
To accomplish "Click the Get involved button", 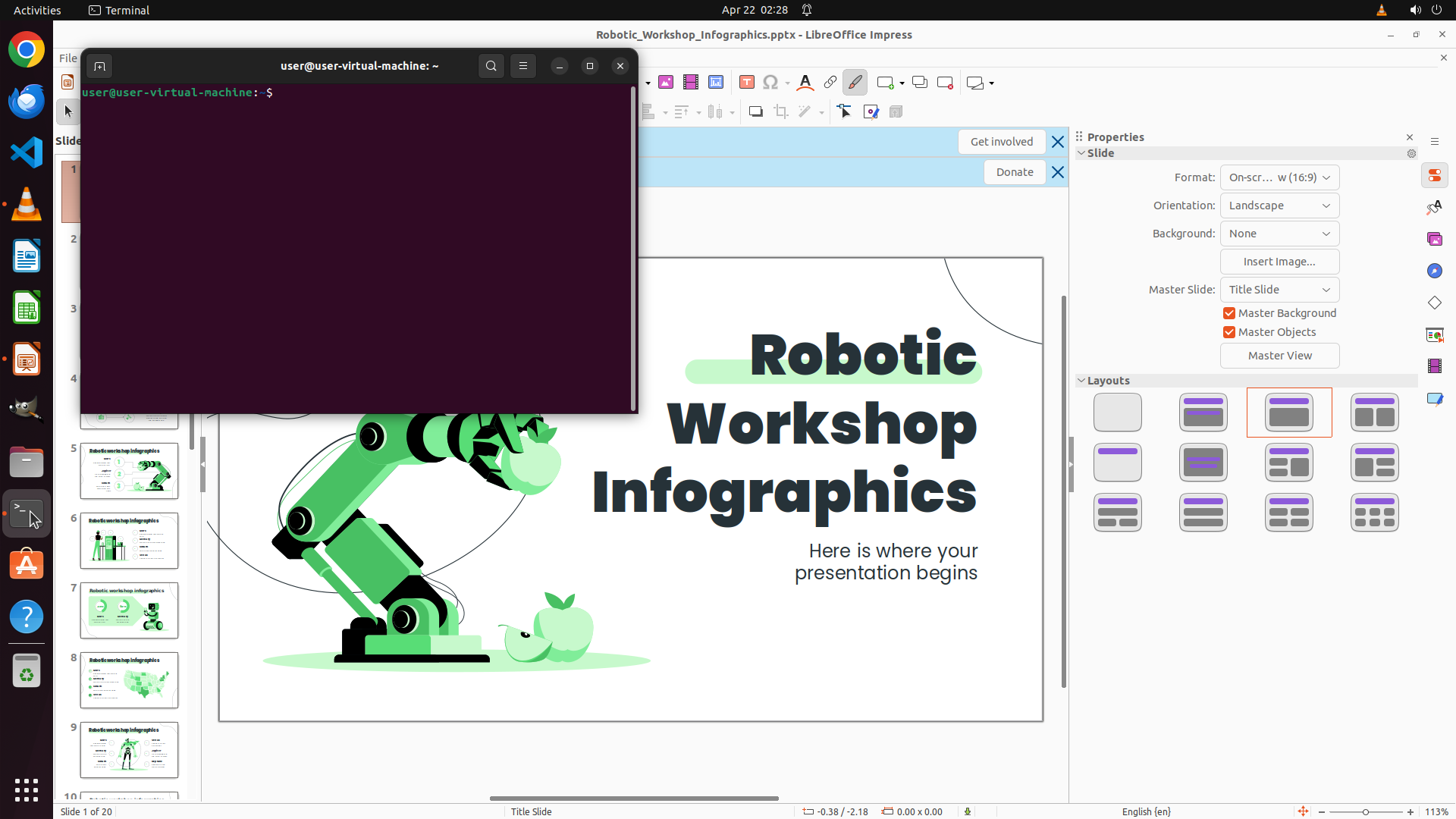I will (1001, 142).
